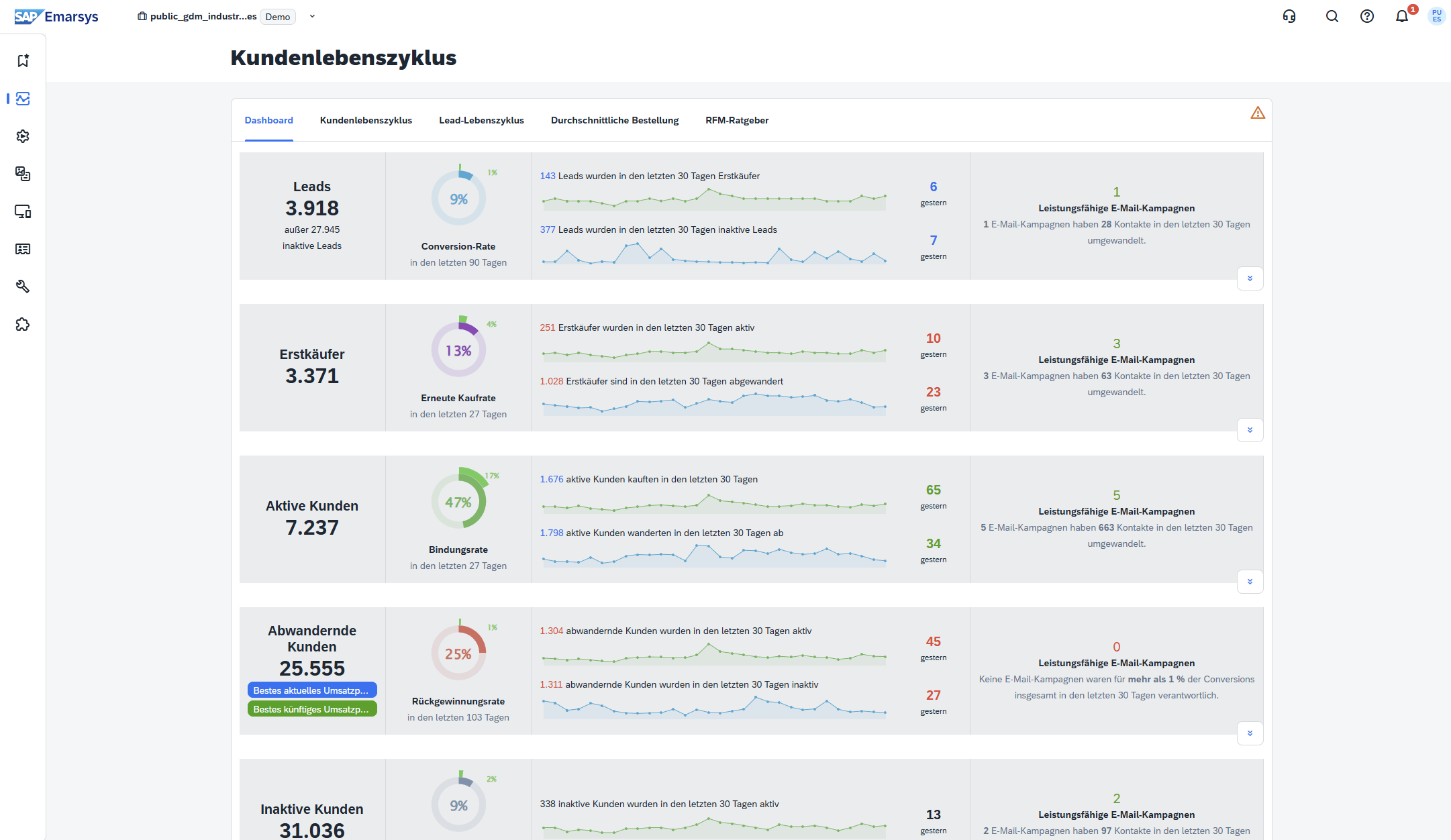Image resolution: width=1451 pixels, height=840 pixels.
Task: Open the bookmark favorites sidebar icon
Action: [x=23, y=61]
